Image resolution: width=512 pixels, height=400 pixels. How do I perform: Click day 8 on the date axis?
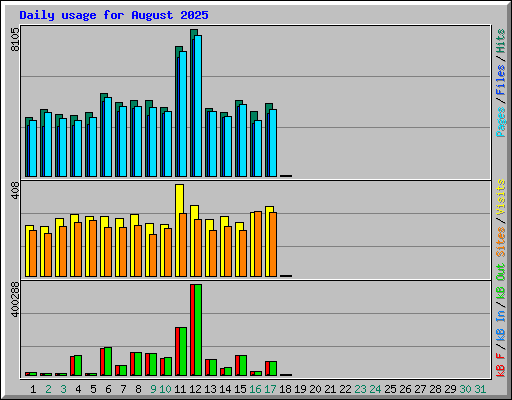pyautogui.click(x=138, y=389)
